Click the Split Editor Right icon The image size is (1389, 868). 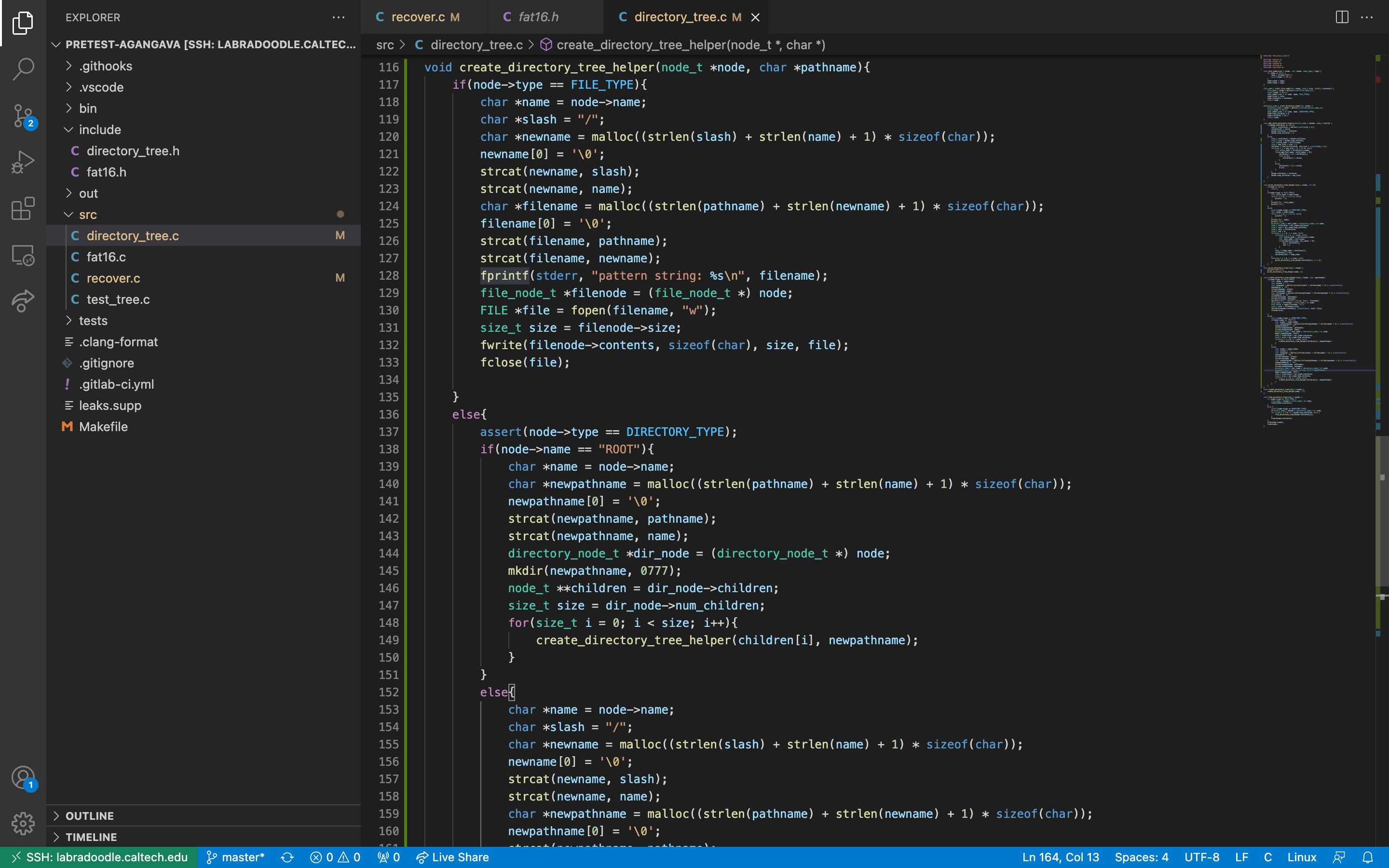pos(1341,17)
